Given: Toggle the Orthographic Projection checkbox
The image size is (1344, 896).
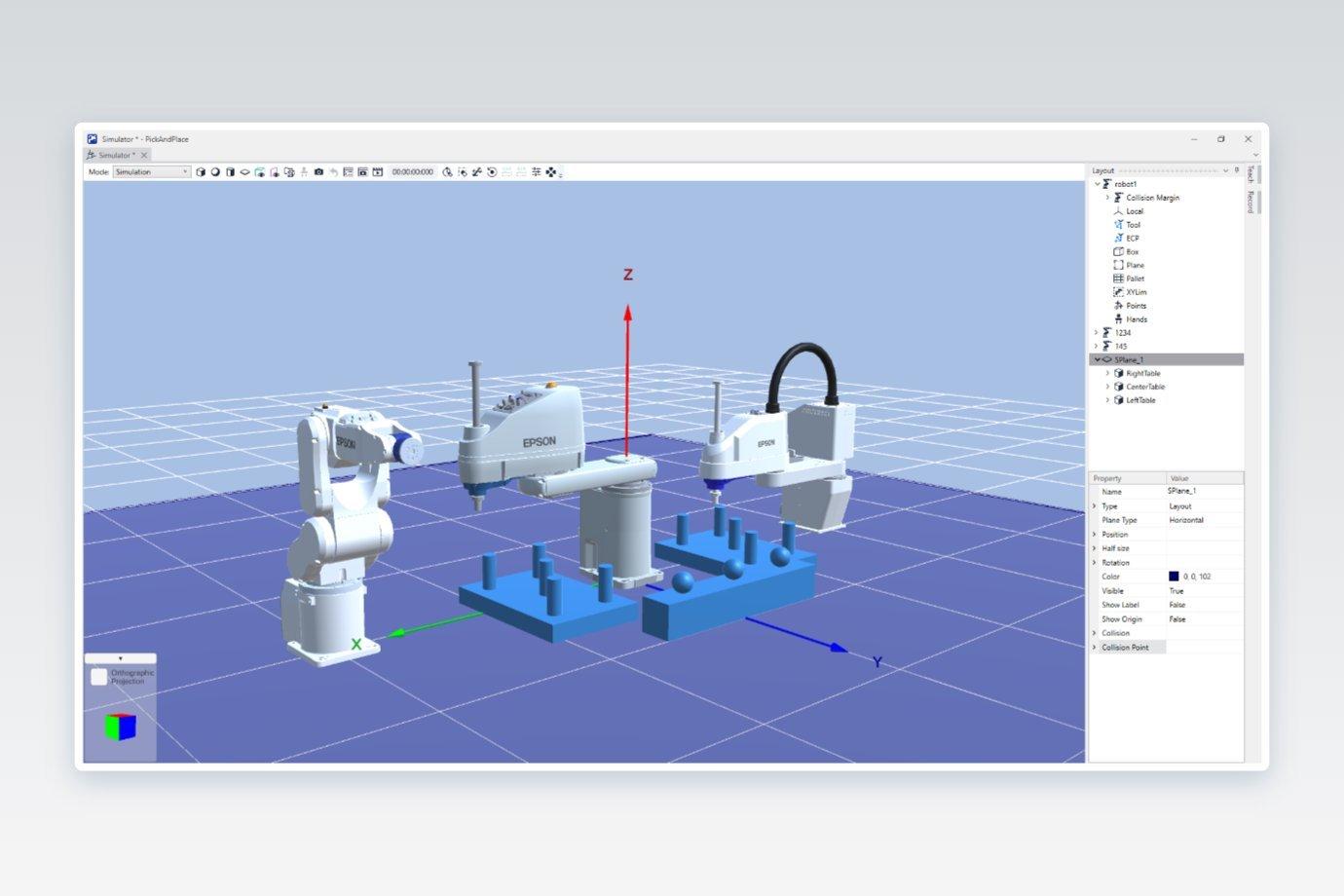Looking at the screenshot, I should pyautogui.click(x=98, y=677).
